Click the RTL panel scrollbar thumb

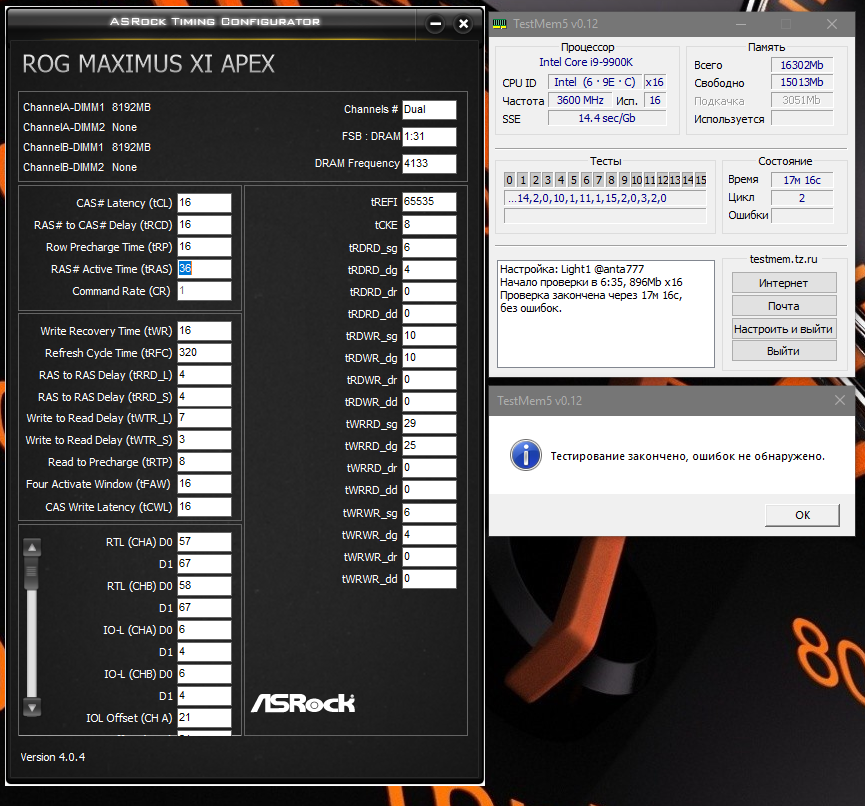pyautogui.click(x=32, y=574)
